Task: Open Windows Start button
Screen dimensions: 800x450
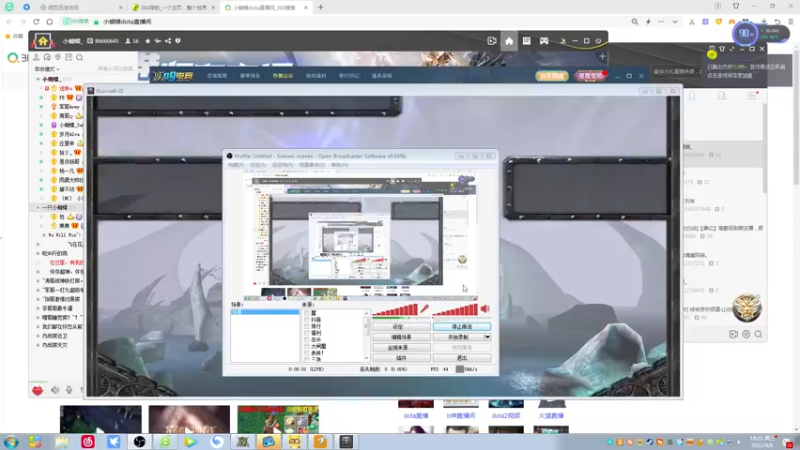Action: coord(11,441)
